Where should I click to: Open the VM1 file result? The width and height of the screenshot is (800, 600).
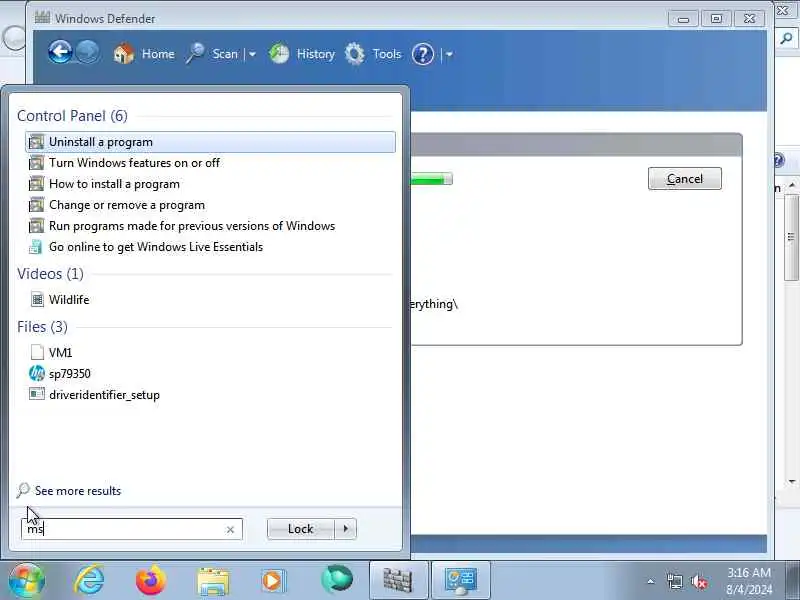pos(210,353)
